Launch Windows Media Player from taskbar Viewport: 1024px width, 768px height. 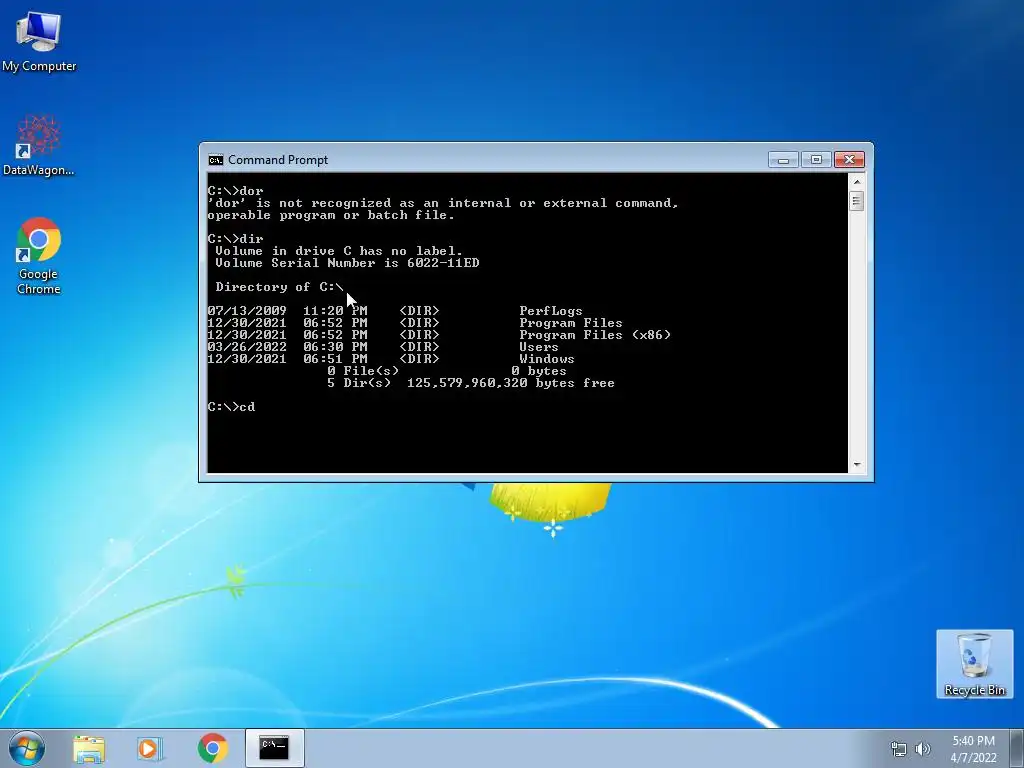(x=150, y=748)
